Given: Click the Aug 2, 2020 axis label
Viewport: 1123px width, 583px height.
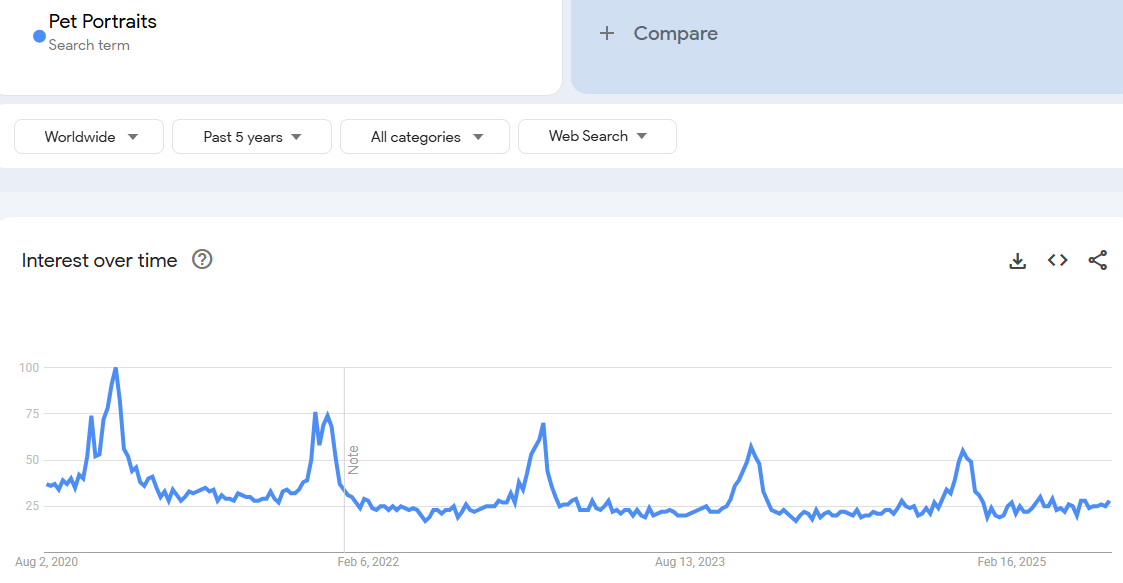Looking at the screenshot, I should 47,562.
